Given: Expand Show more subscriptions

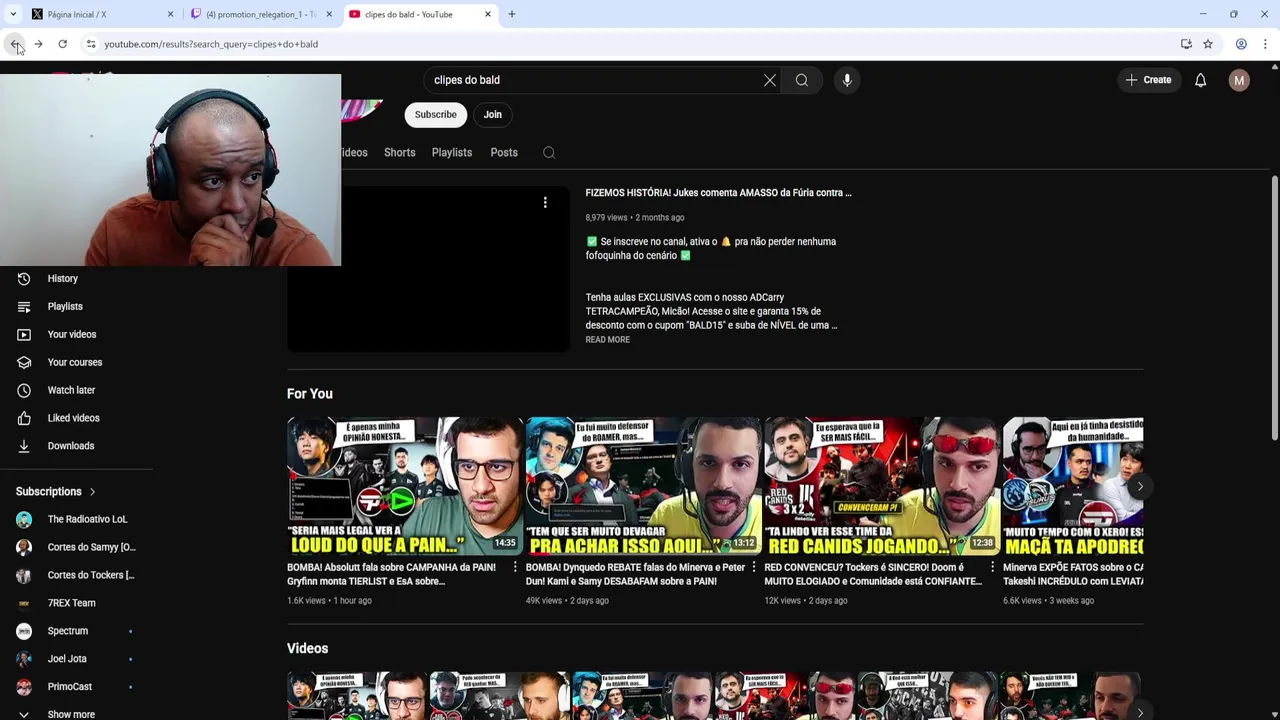Looking at the screenshot, I should [70, 714].
